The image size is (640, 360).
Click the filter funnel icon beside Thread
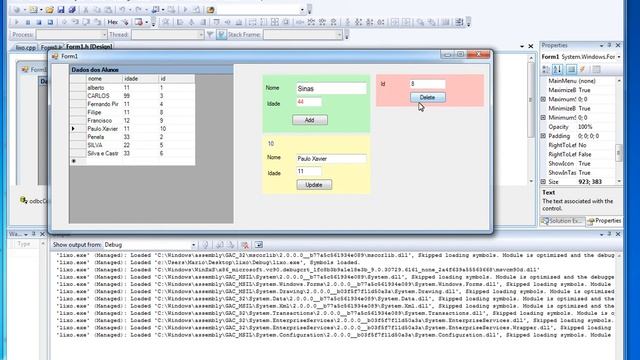(210, 35)
